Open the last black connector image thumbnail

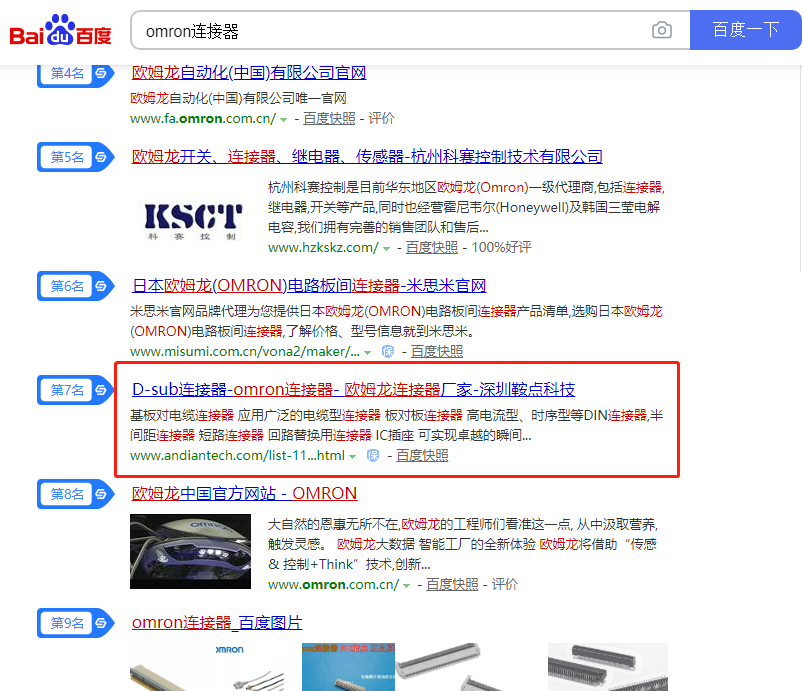point(607,667)
